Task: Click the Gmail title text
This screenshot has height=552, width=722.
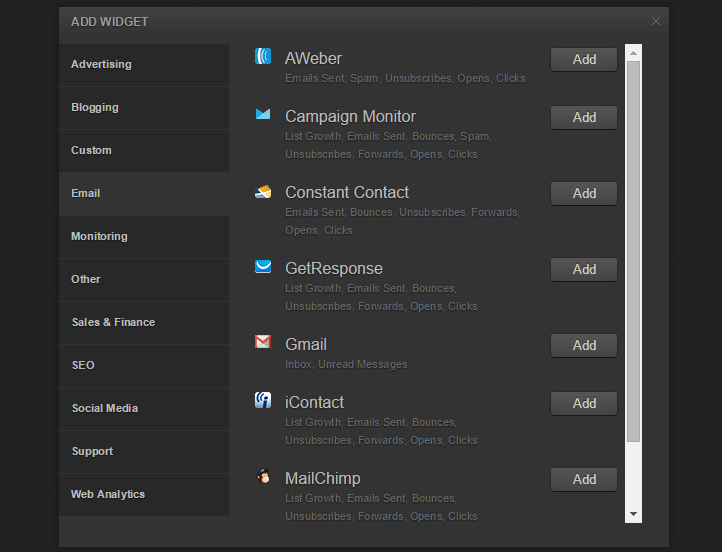Action: pyautogui.click(x=306, y=345)
